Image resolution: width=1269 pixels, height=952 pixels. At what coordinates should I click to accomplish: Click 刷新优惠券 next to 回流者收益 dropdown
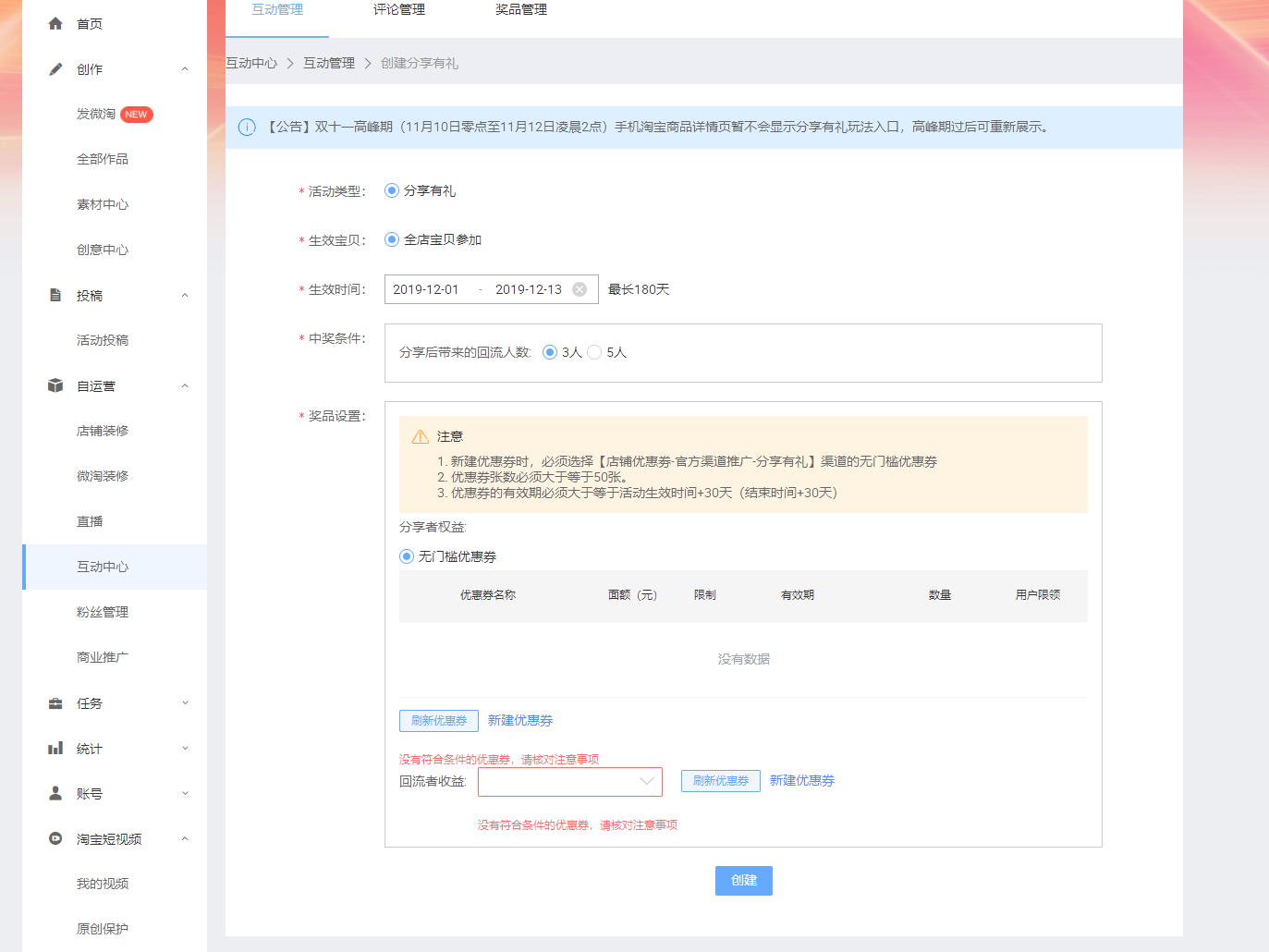[721, 781]
